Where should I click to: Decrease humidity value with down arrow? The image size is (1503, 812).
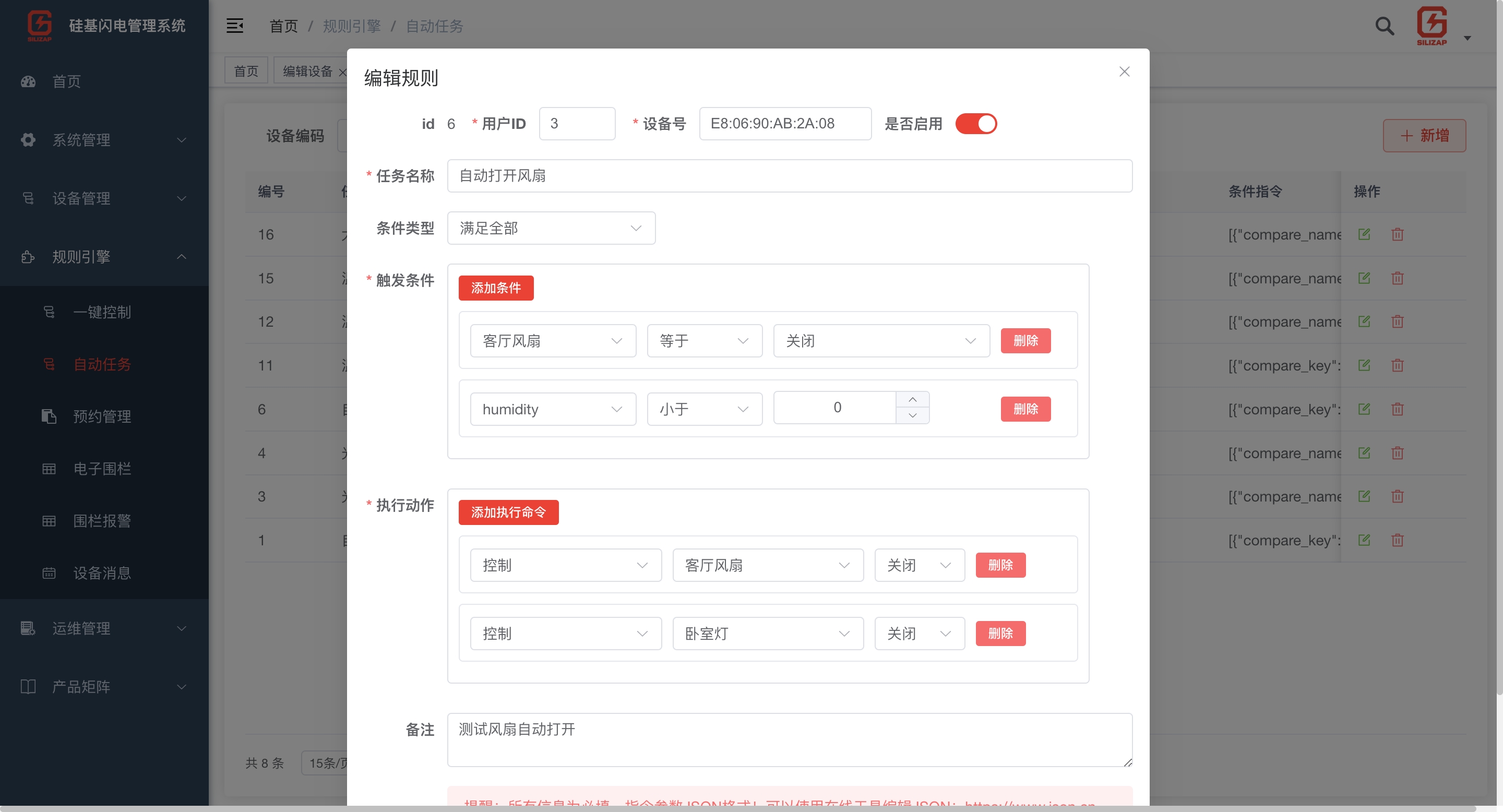click(x=913, y=415)
